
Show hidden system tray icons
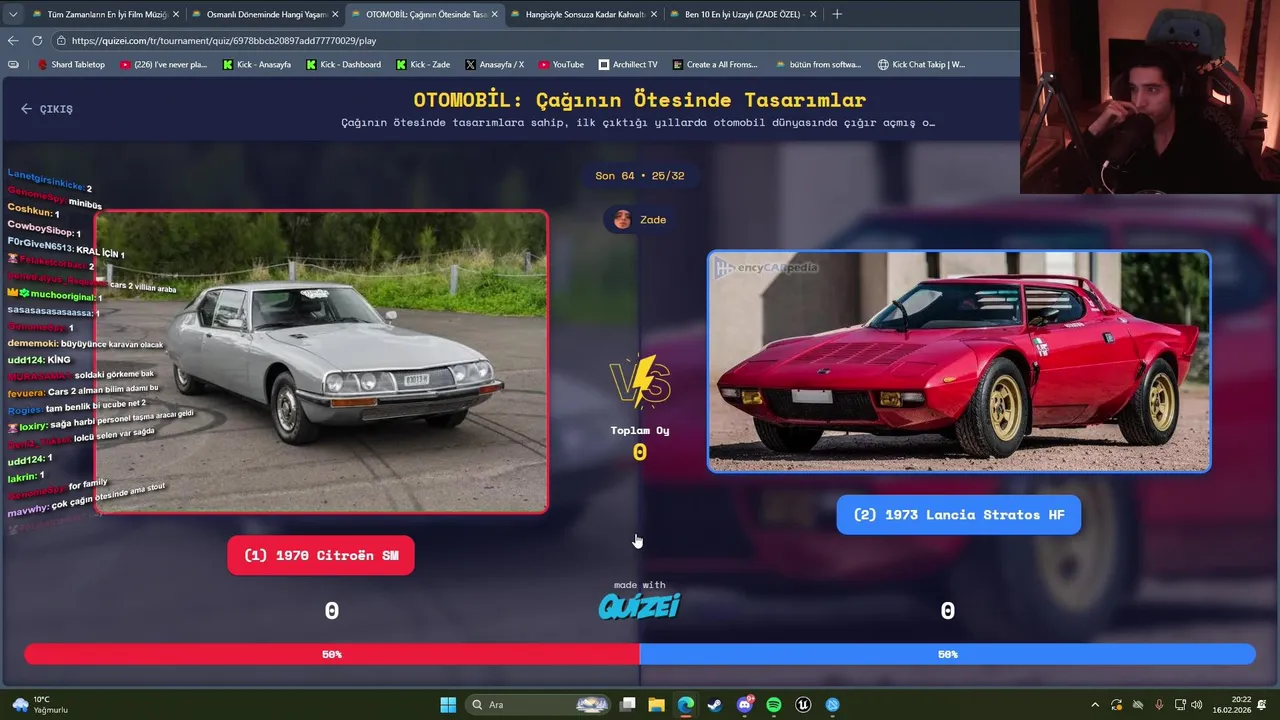click(x=1095, y=705)
